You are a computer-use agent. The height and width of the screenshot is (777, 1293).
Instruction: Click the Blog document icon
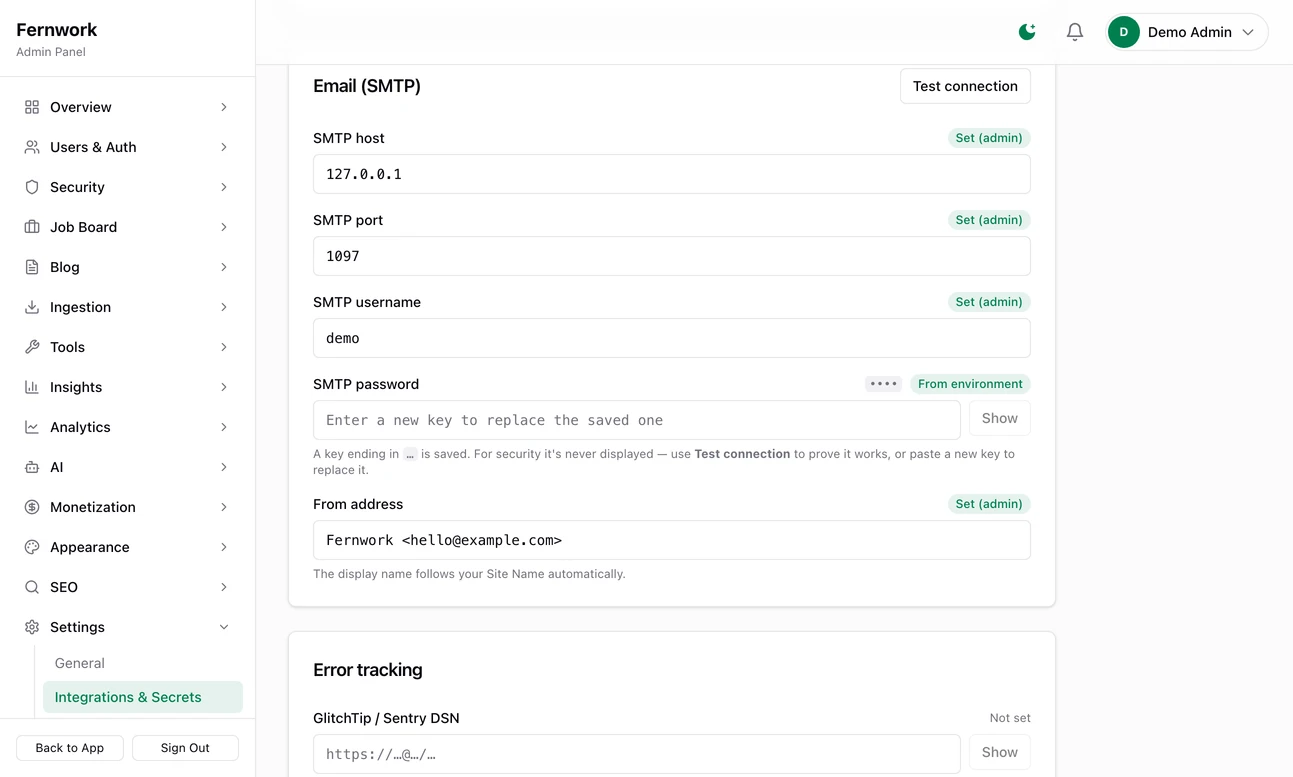point(32,267)
